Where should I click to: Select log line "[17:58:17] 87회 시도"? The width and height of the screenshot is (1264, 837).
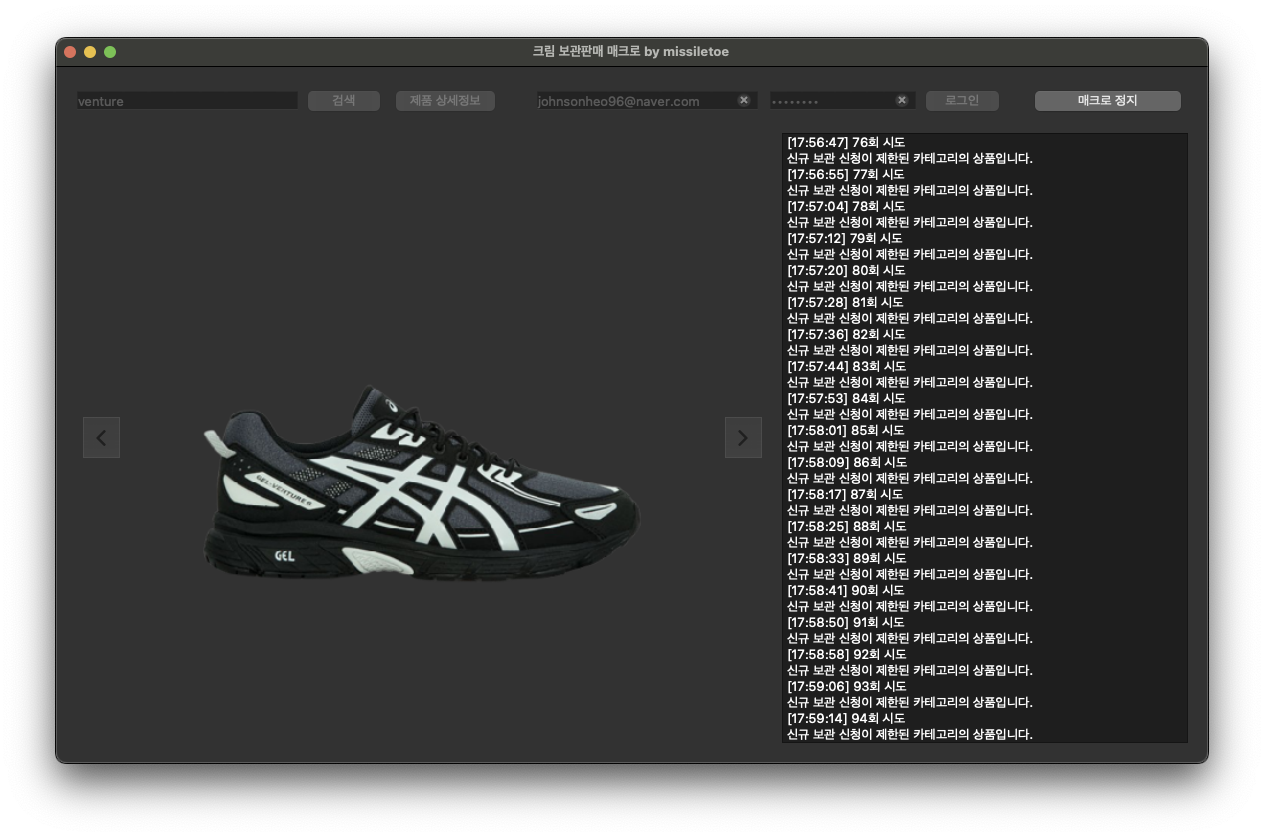(x=846, y=494)
